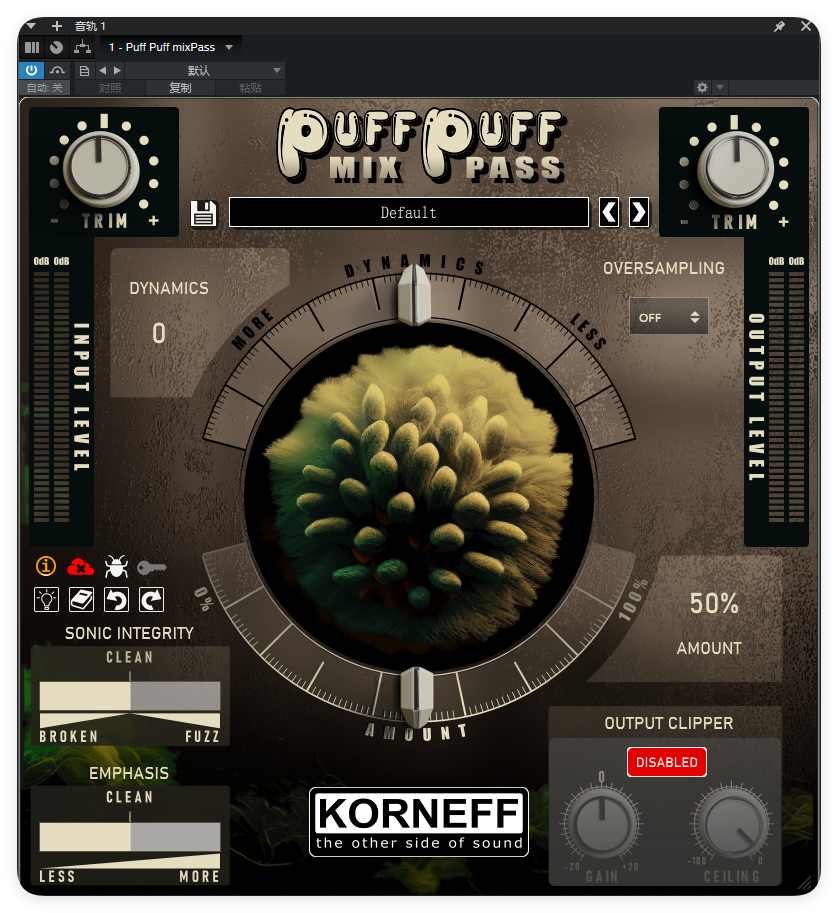This screenshot has height=913, width=838.
Task: Toggle the blue plugin power button
Action: pos(31,70)
